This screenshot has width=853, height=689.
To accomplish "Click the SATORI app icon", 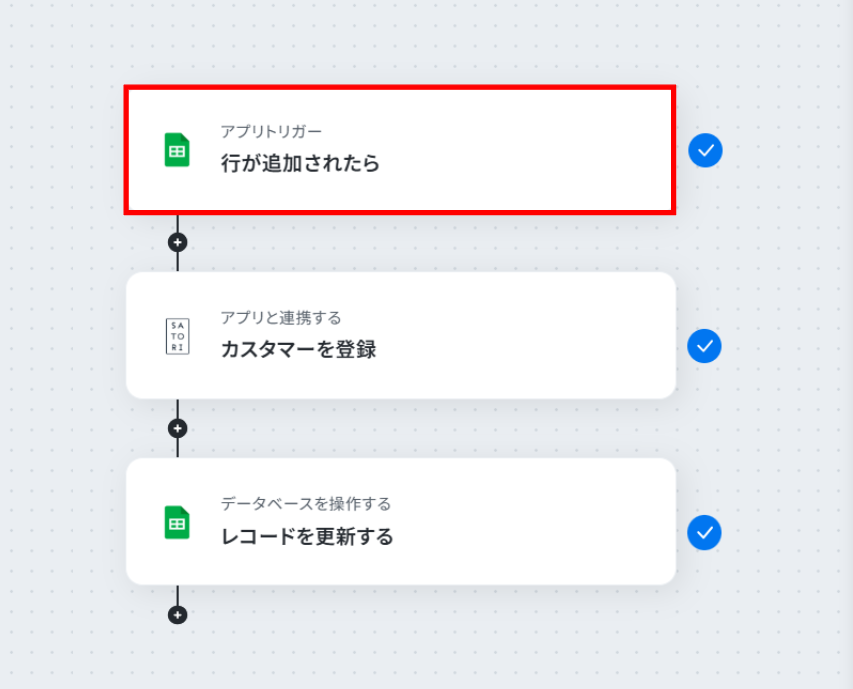I will tap(177, 336).
